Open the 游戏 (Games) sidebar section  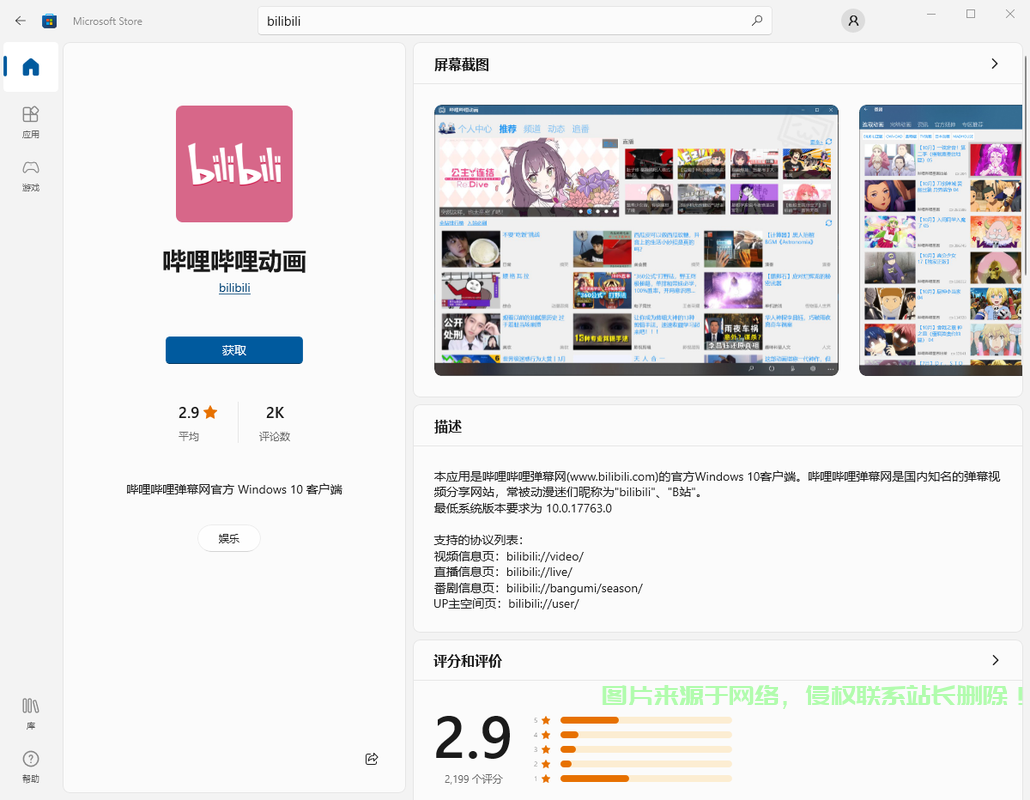point(30,175)
